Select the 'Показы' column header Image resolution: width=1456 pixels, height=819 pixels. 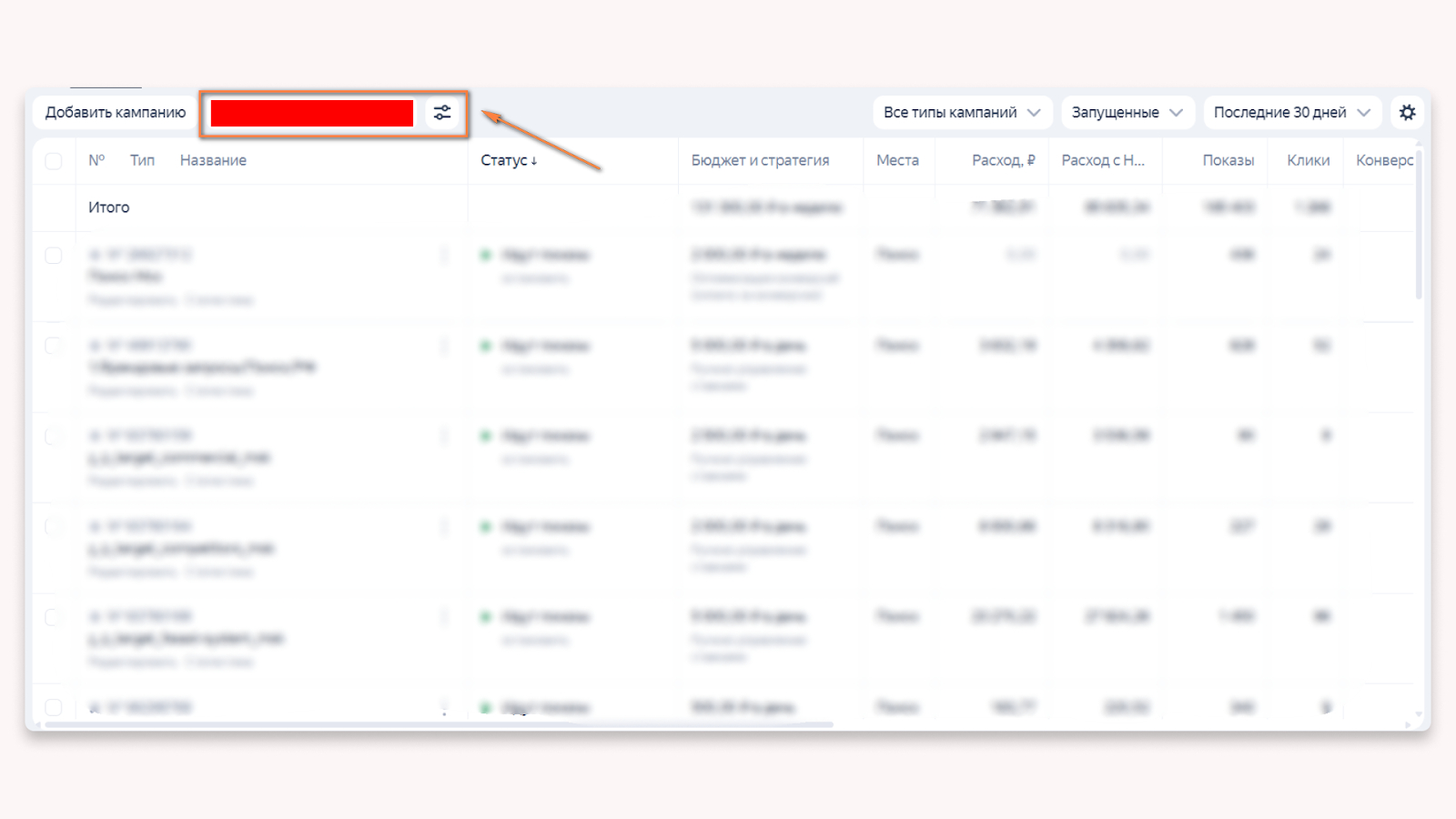click(x=1228, y=160)
